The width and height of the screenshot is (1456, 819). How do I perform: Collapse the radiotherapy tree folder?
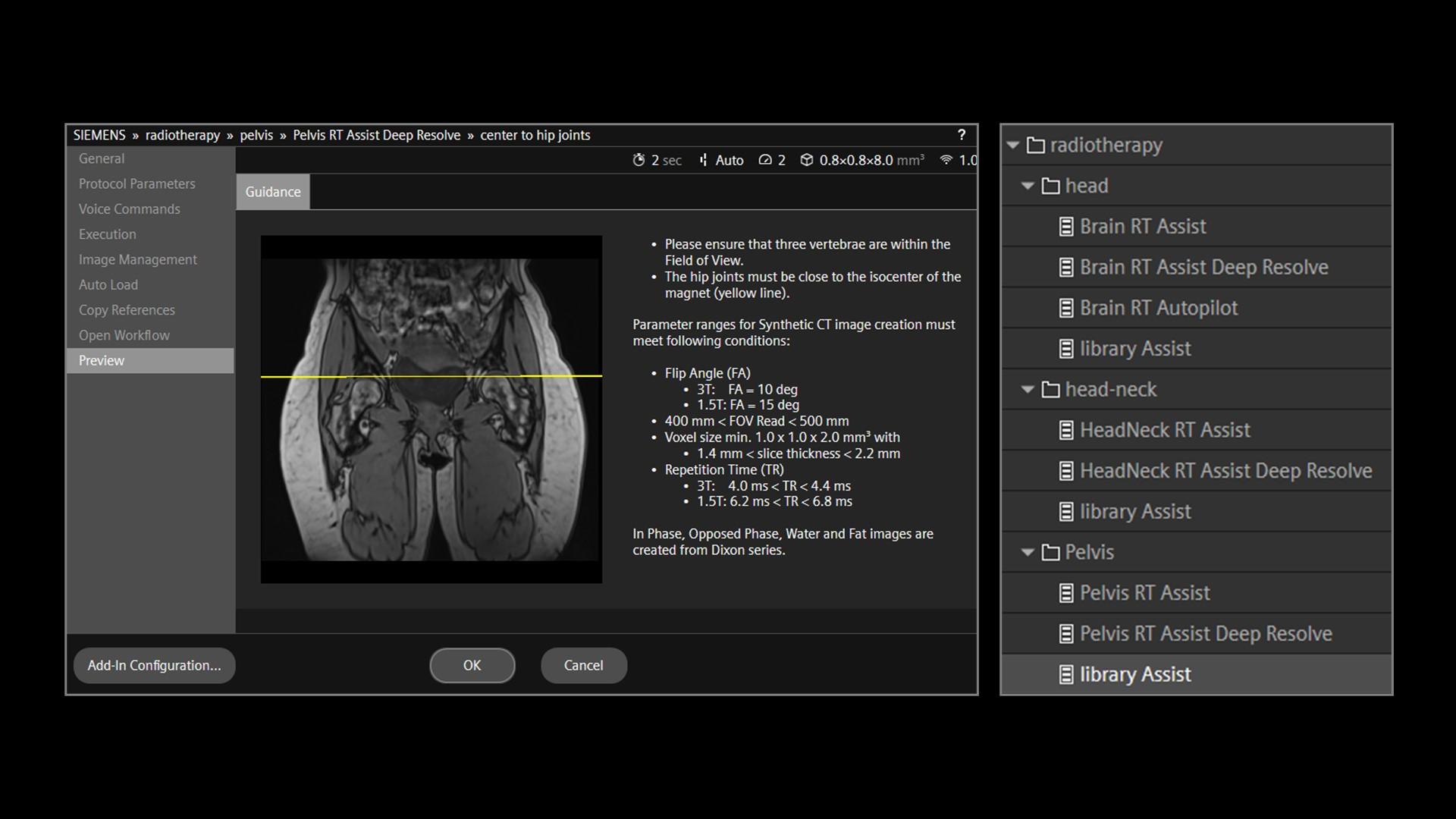[1013, 145]
